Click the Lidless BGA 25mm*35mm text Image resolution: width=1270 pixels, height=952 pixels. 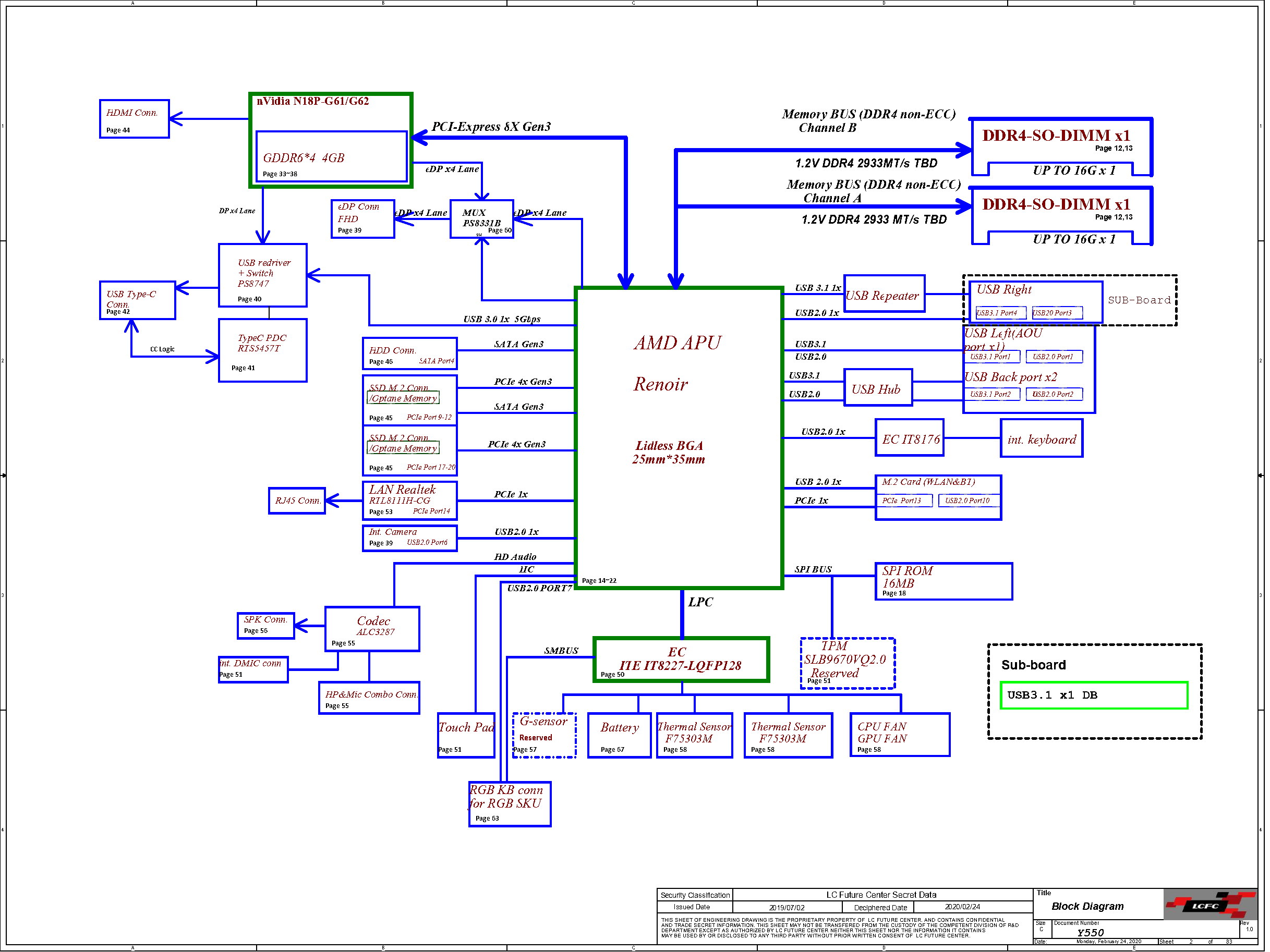[x=669, y=453]
